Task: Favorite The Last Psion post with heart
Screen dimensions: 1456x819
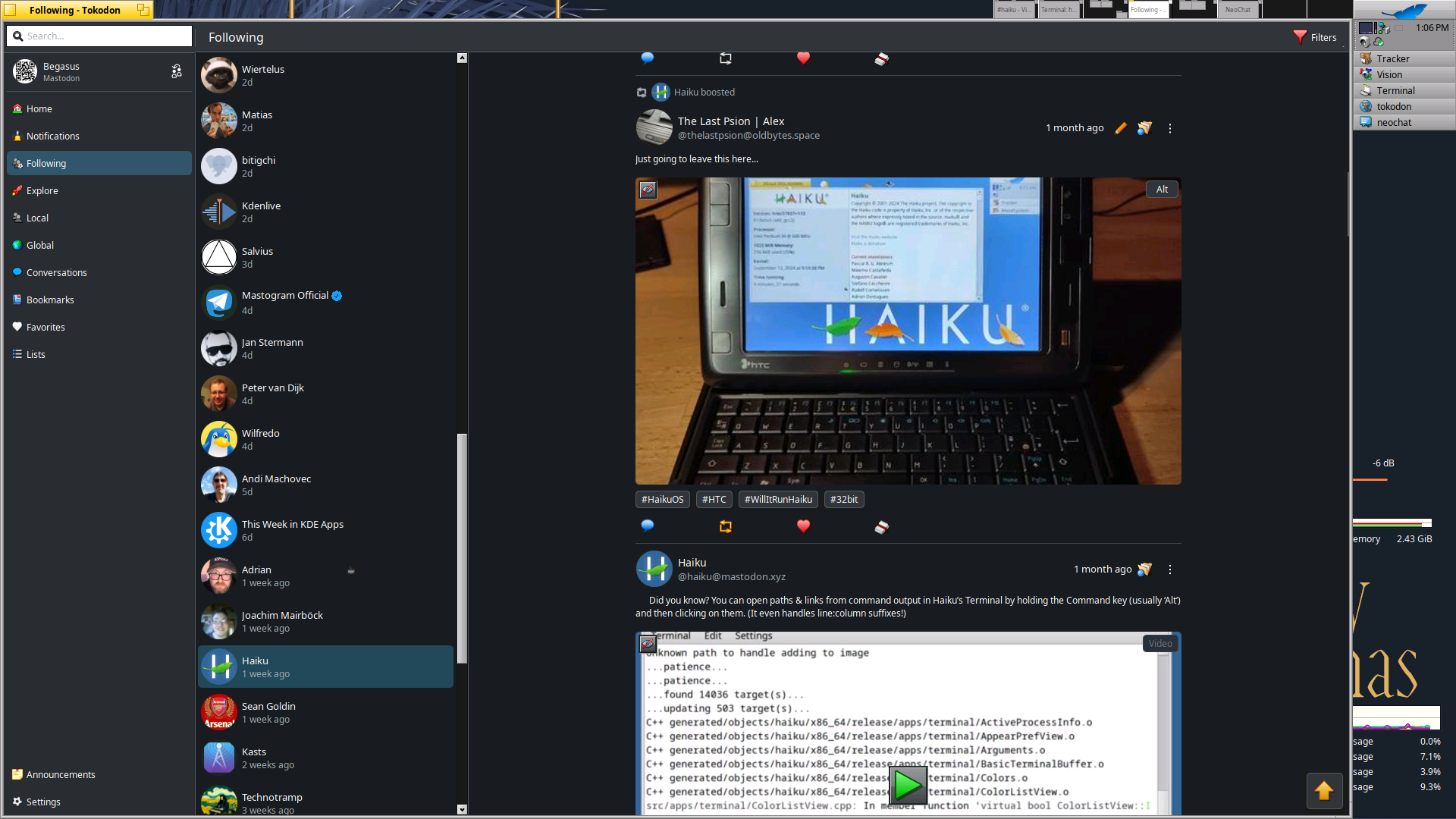Action: [x=804, y=526]
